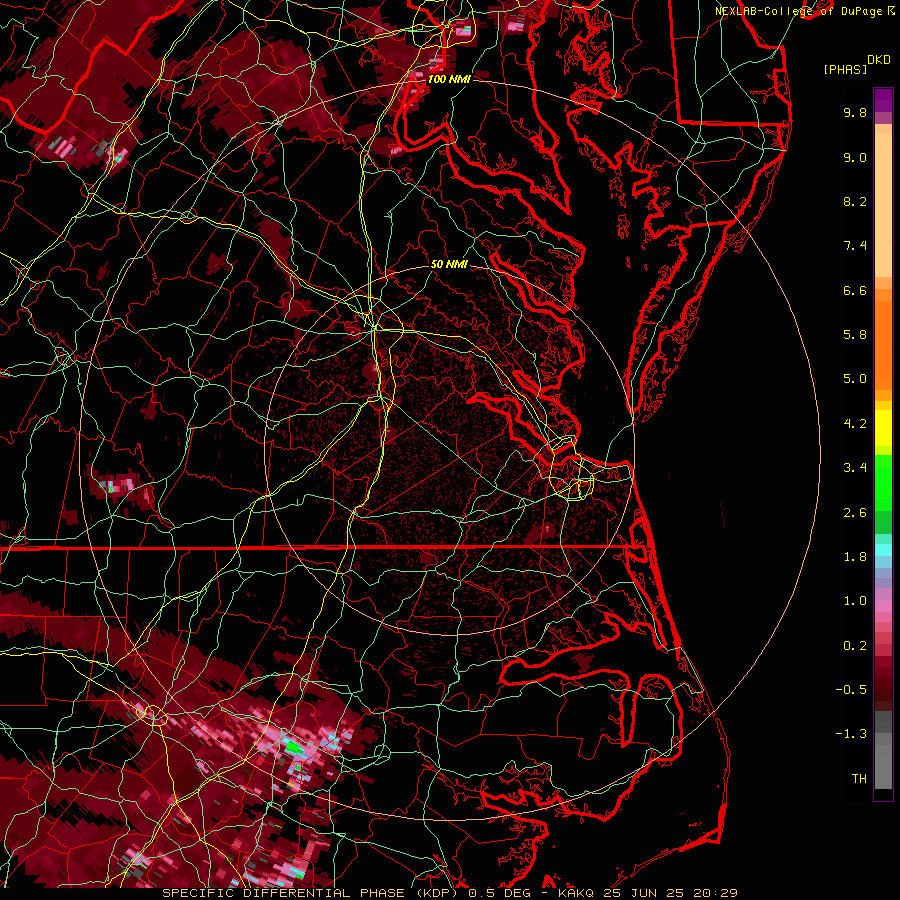Image resolution: width=900 pixels, height=900 pixels.
Task: Click the 1.8 color scale value
Action: (855, 557)
